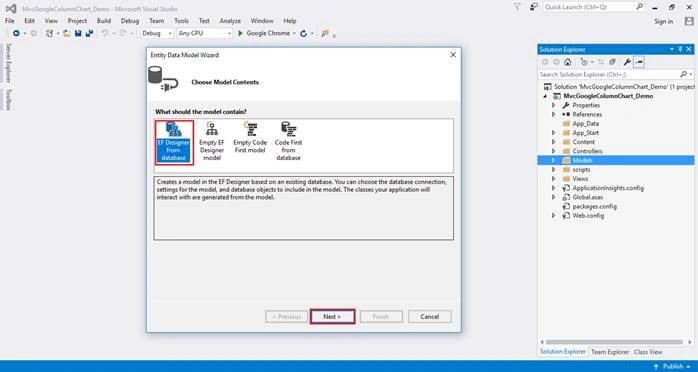Click the Next button in the wizard

[332, 316]
